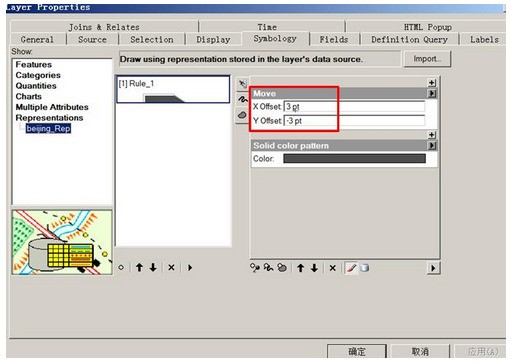Add a new fill layer in the bottom toolbar
Image resolution: width=511 pixels, height=364 pixels.
(282, 268)
